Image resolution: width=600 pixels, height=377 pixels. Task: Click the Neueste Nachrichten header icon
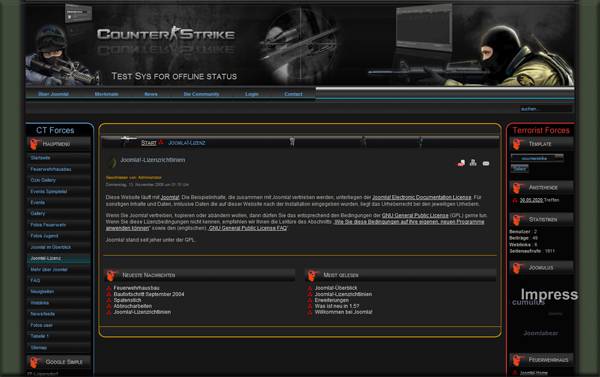[x=111, y=275]
